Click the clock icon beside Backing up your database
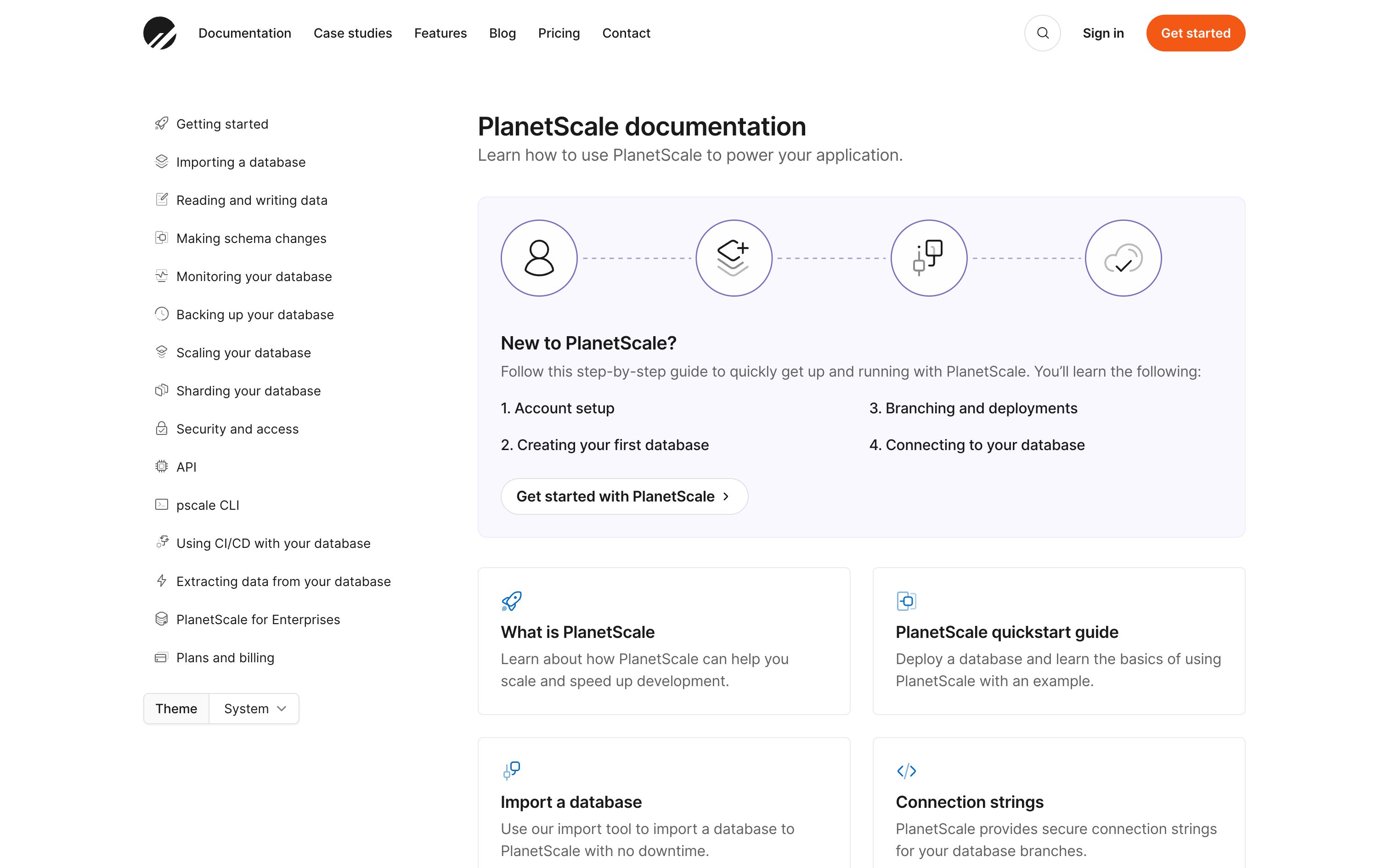1389x868 pixels. pos(162,313)
